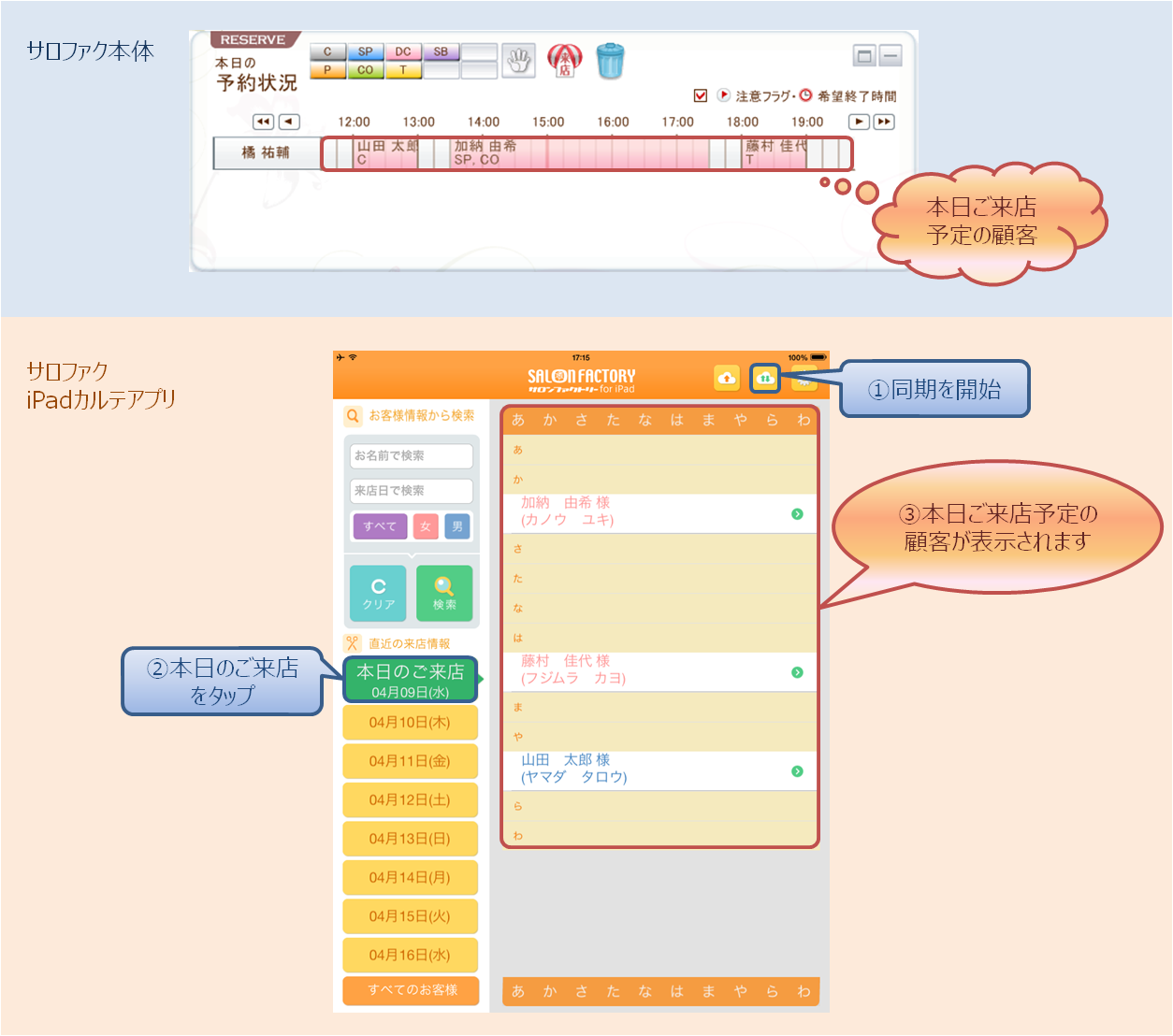Tap the 山田 太郎 様 (ヤマダ タロウ) customer row
Viewport: 1173px width, 1036px height.
[x=660, y=771]
